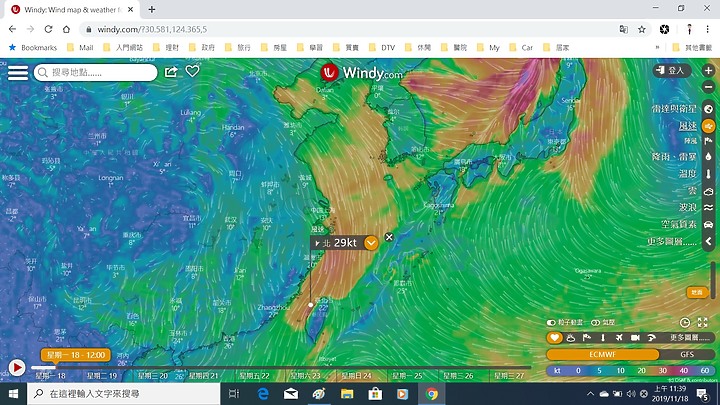Open the DTV bookmarks folder
Image resolution: width=720 pixels, height=405 pixels.
[382, 47]
